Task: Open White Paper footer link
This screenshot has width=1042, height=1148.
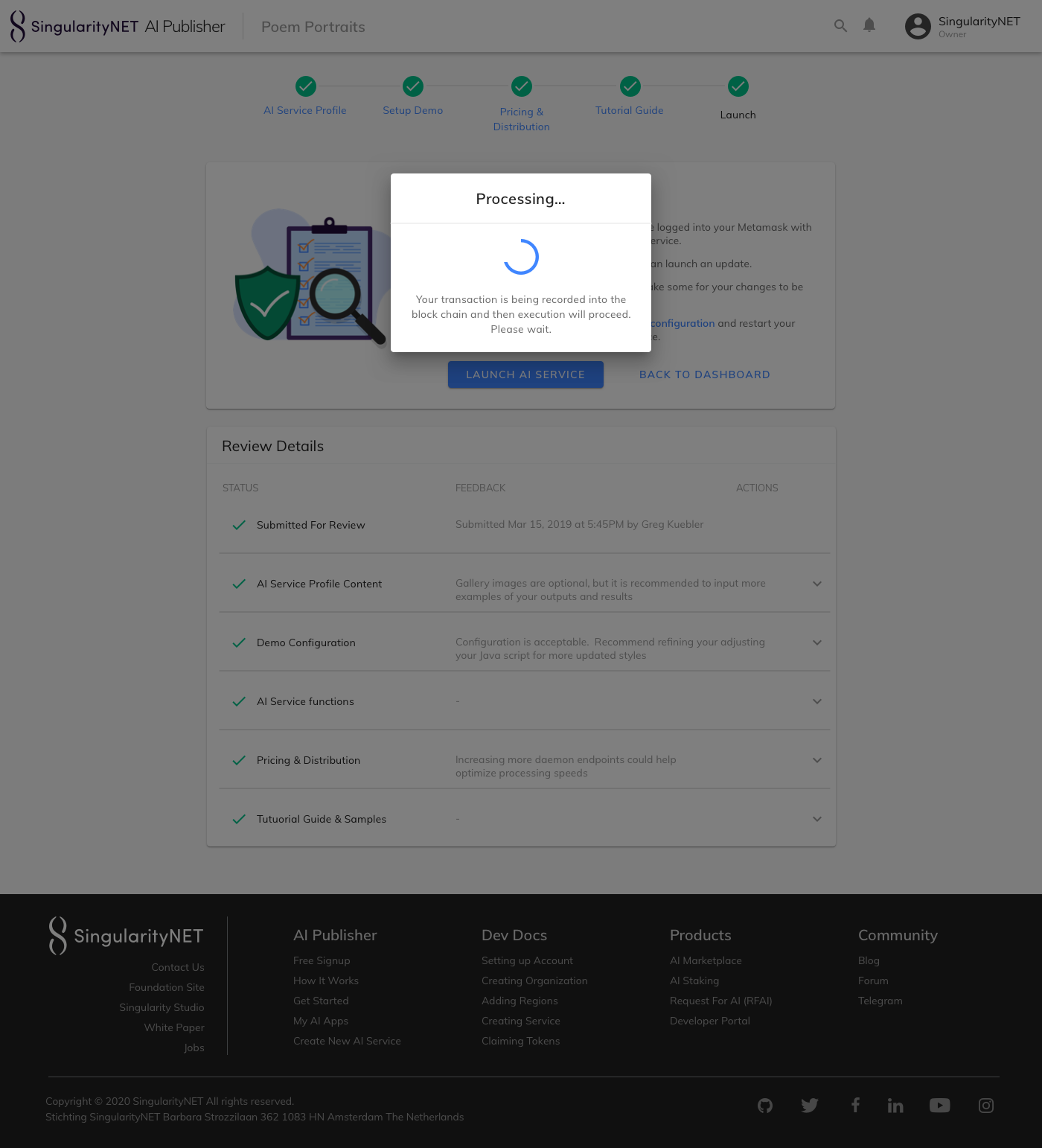Action: click(x=174, y=1027)
